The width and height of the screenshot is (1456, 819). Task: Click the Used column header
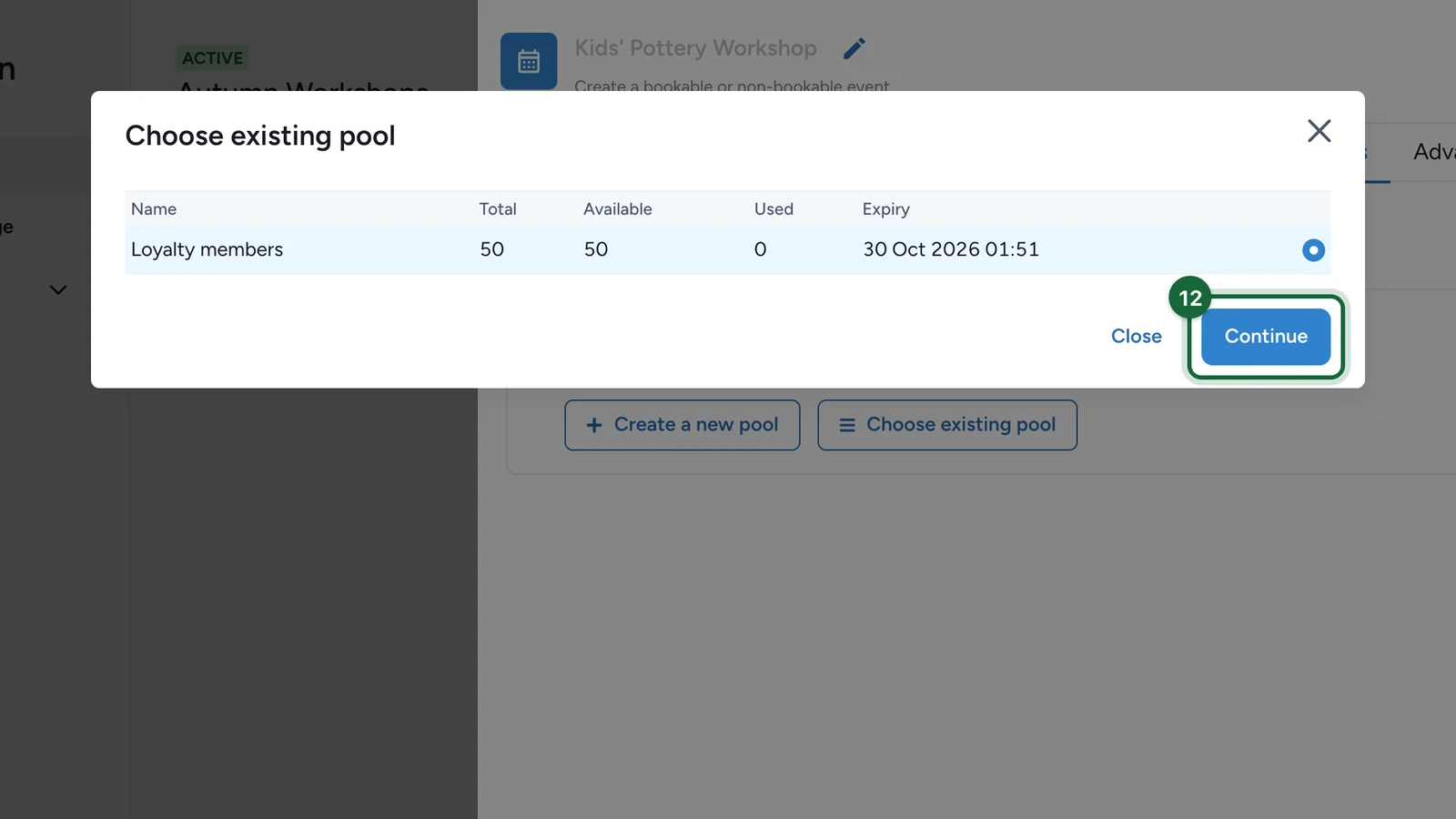pos(773,209)
